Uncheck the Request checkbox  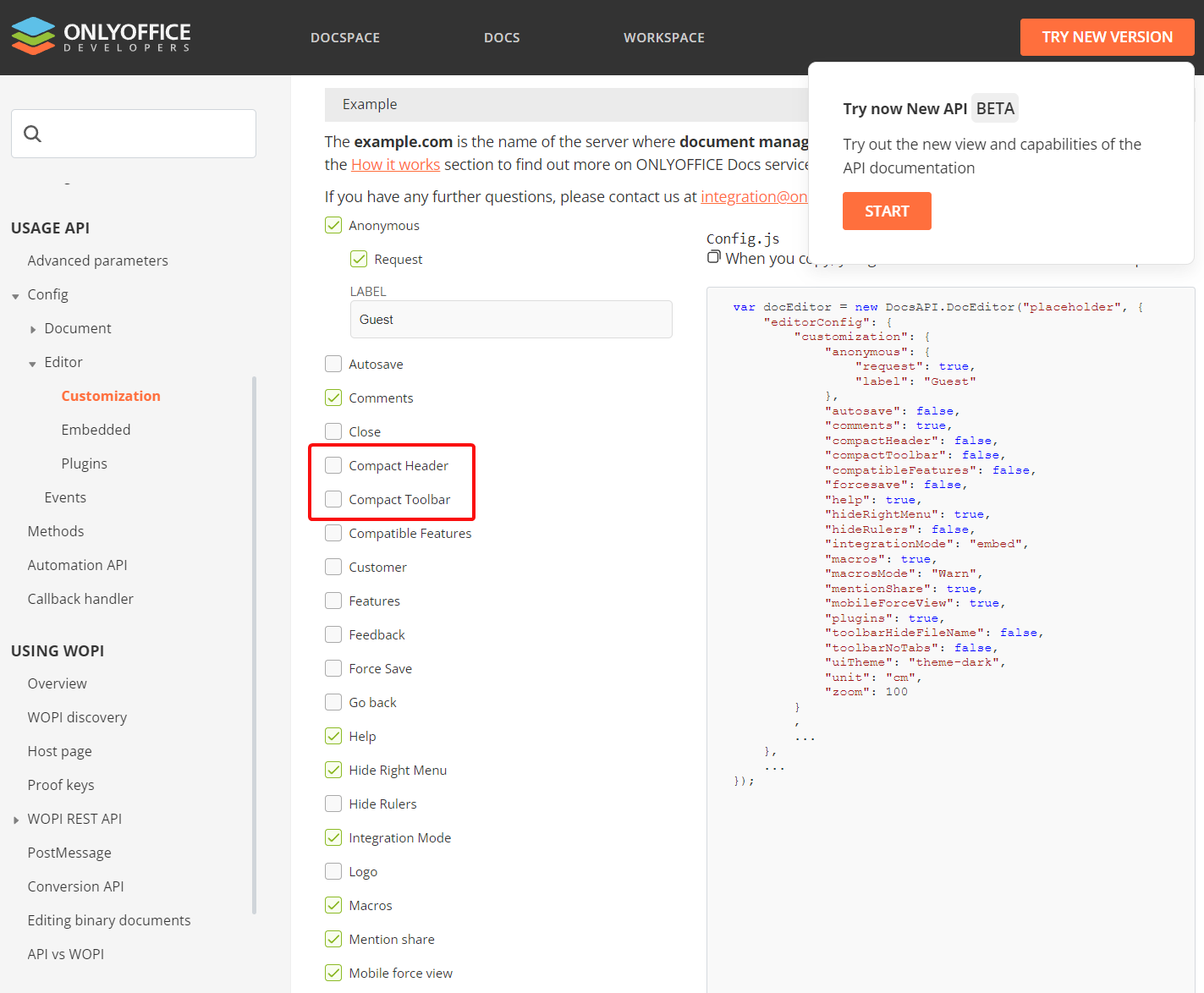pos(359,259)
